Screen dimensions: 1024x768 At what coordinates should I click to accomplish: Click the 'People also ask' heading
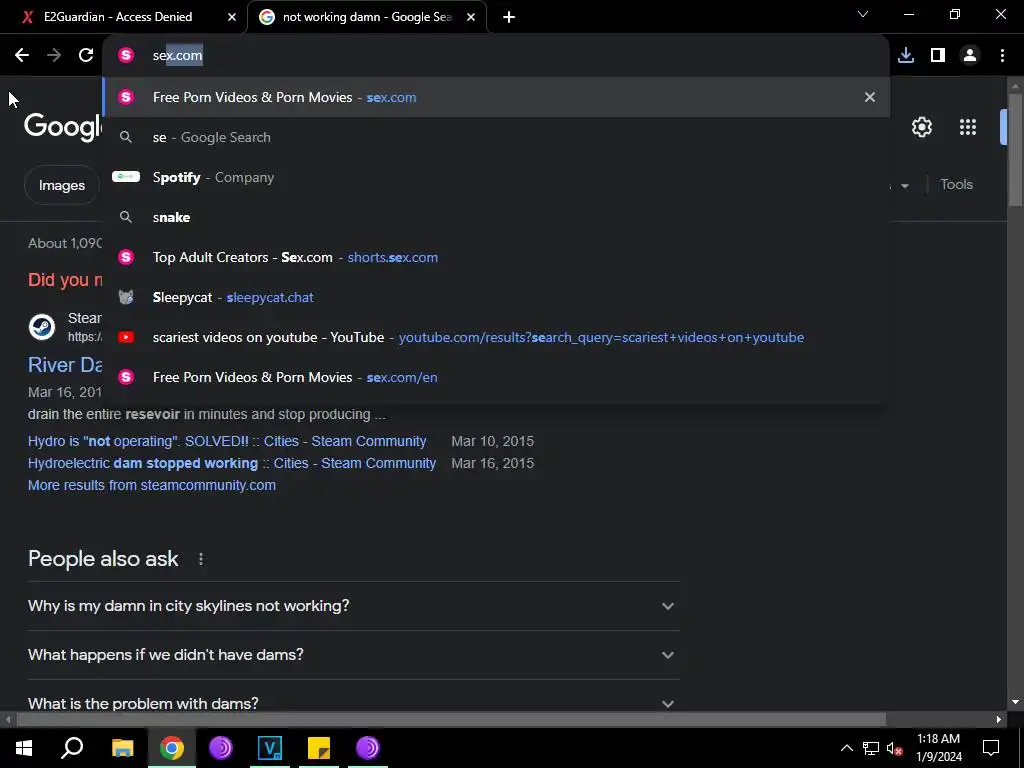pyautogui.click(x=103, y=559)
